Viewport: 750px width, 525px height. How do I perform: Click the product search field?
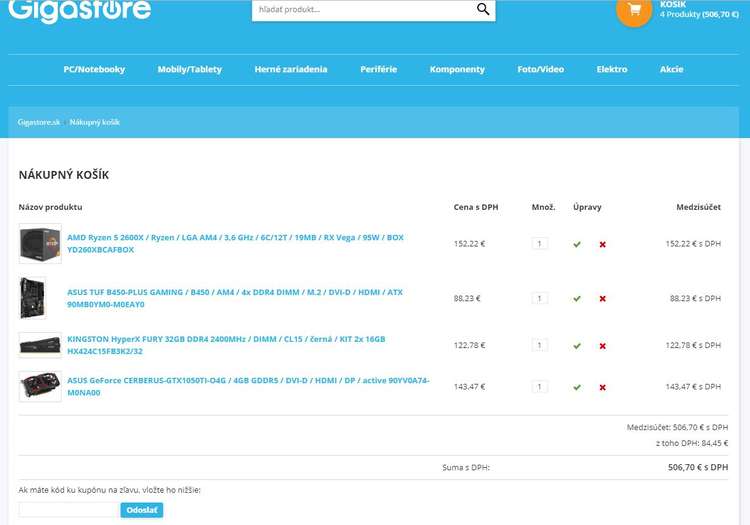tap(364, 10)
